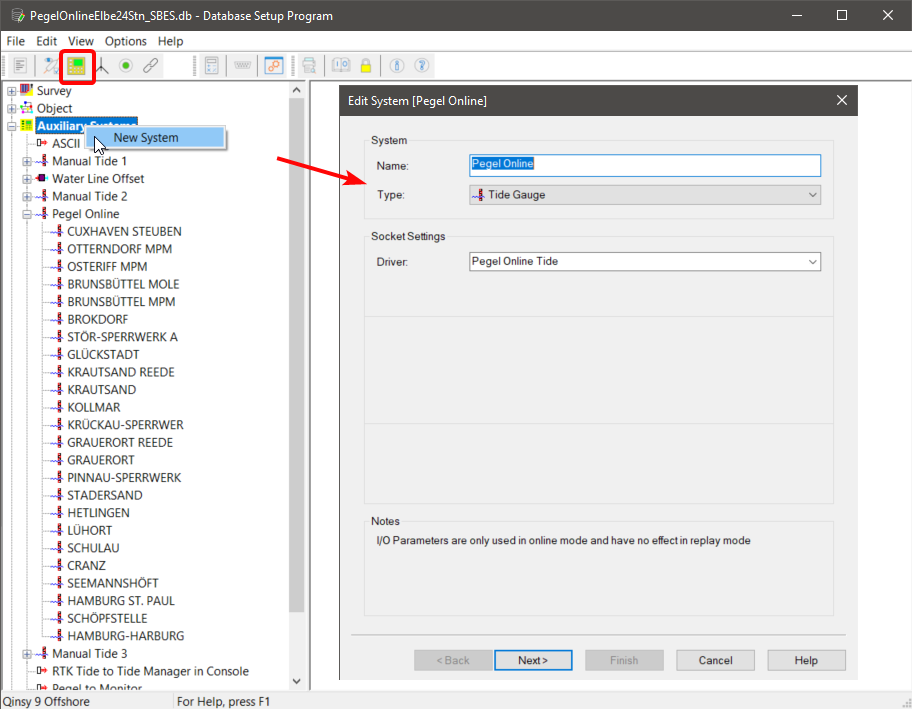Click the Cancel button
Image resolution: width=912 pixels, height=709 pixels.
(715, 660)
